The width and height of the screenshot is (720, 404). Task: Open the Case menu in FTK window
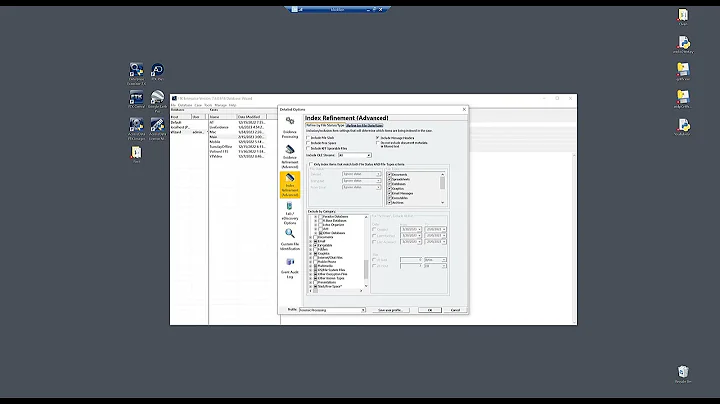click(198, 105)
